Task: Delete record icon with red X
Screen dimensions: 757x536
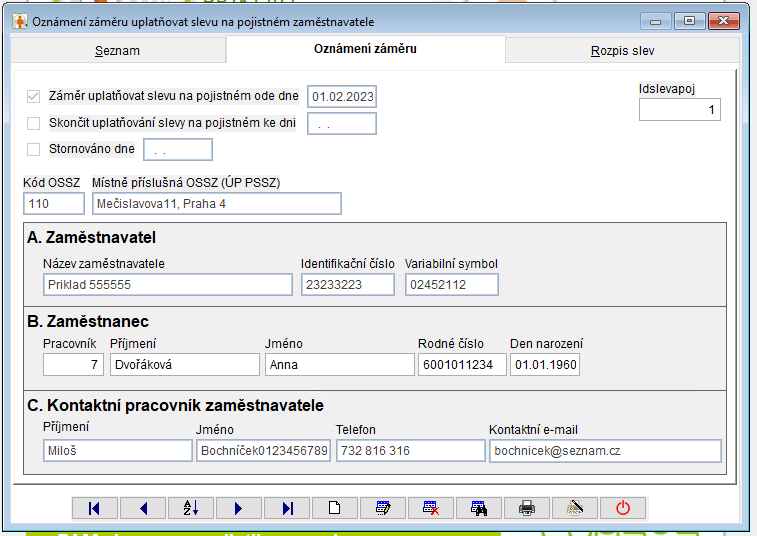Action: (x=431, y=508)
